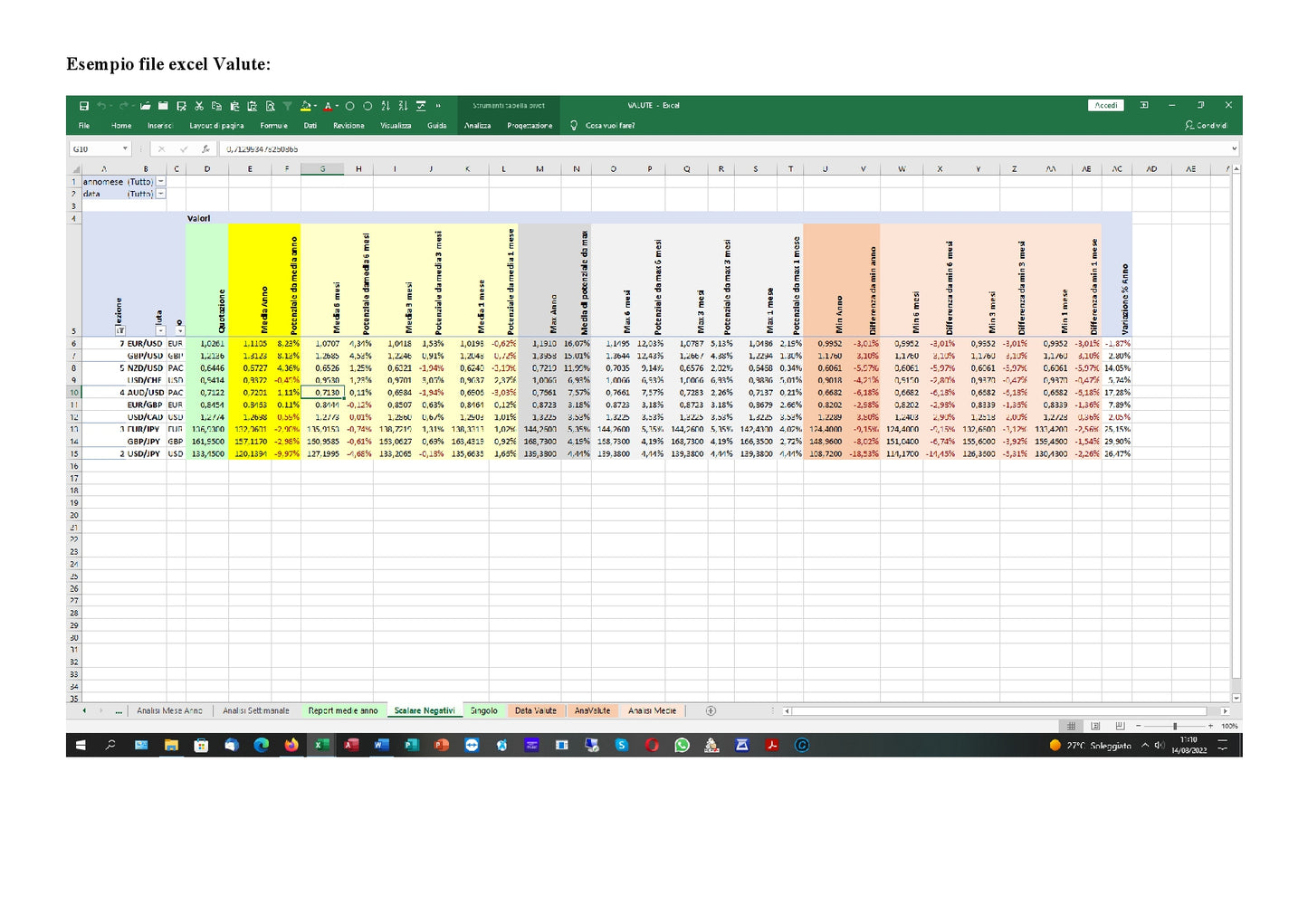
Task: Save the workbook with the floppy disk icon
Action: coord(83,106)
